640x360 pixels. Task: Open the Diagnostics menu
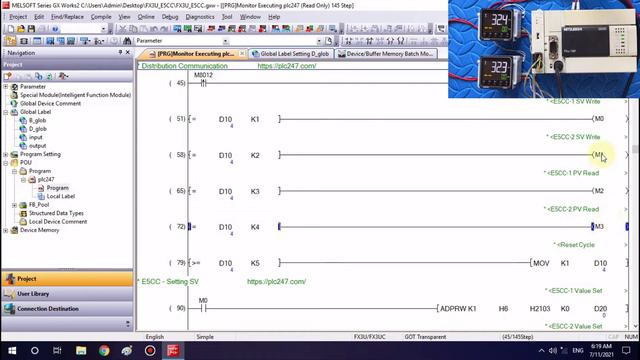200,17
